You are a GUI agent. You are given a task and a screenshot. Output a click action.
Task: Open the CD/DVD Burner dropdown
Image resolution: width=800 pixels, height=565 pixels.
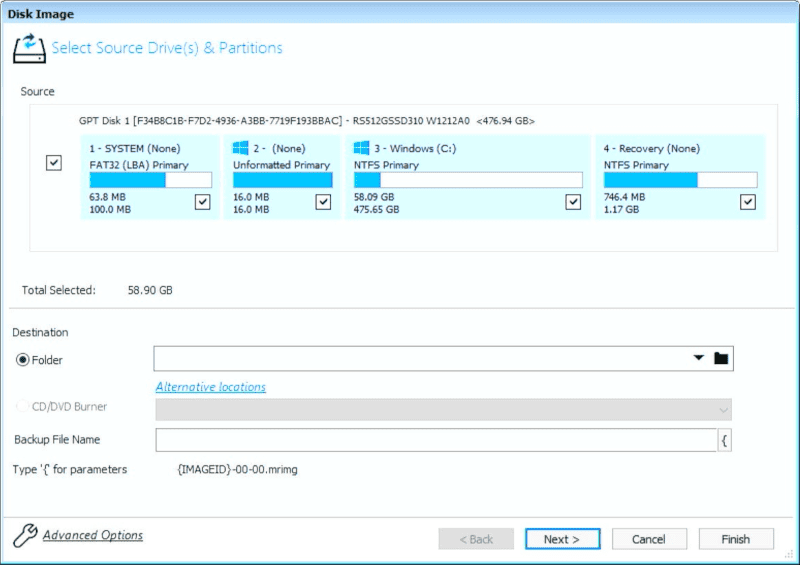pyautogui.click(x=722, y=409)
